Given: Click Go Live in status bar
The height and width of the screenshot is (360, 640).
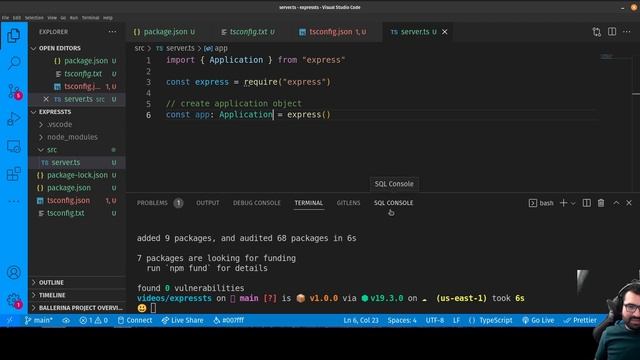Looking at the screenshot, I should [x=538, y=320].
